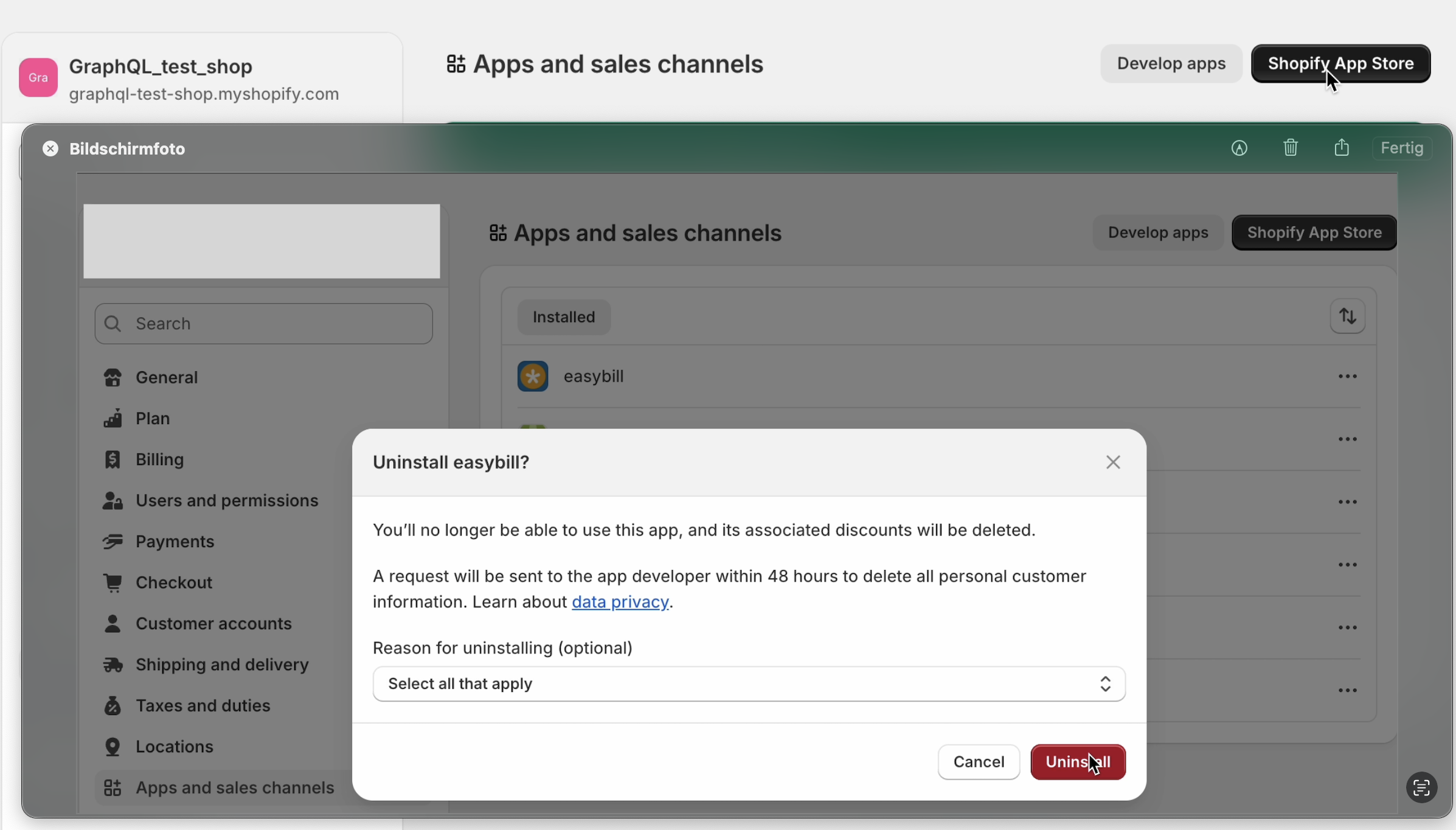Viewport: 1456px width, 830px height.
Task: Click the Payments card icon
Action: [x=113, y=542]
